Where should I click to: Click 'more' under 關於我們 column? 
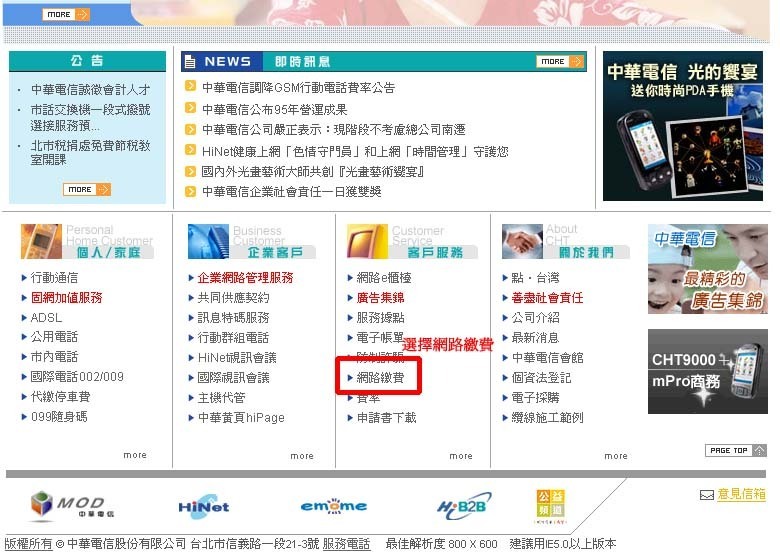tap(615, 455)
